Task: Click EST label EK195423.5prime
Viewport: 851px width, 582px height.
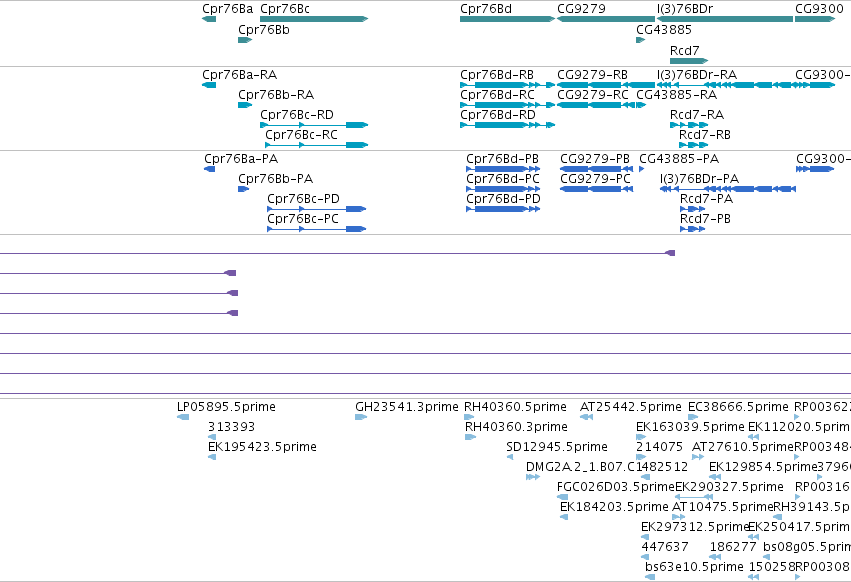Action: pyautogui.click(x=262, y=447)
